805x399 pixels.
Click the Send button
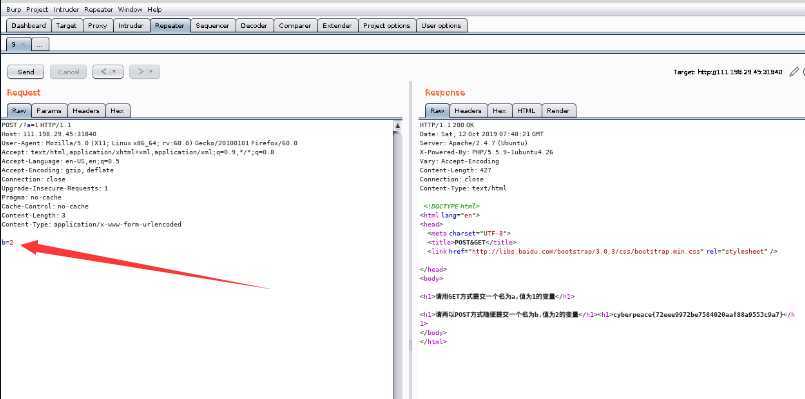pyautogui.click(x=26, y=72)
